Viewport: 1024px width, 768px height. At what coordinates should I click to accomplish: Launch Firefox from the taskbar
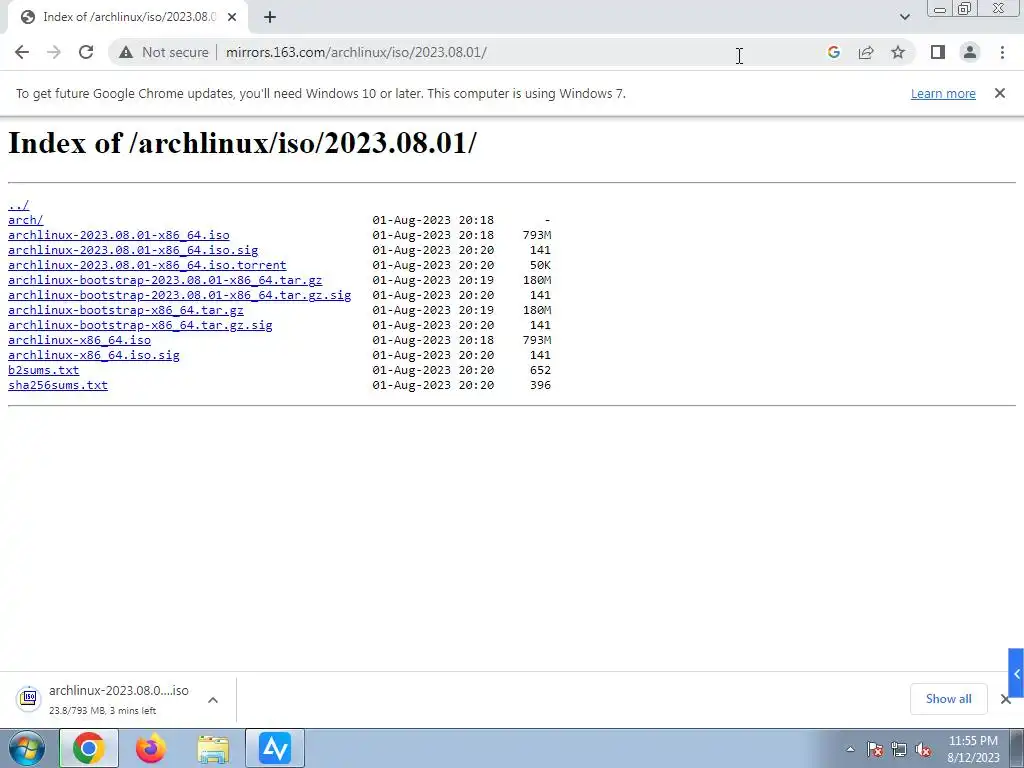click(151, 748)
